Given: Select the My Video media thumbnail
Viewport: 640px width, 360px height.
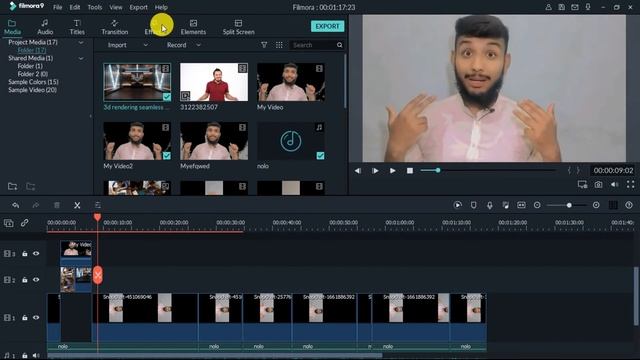Looking at the screenshot, I should click(x=291, y=82).
